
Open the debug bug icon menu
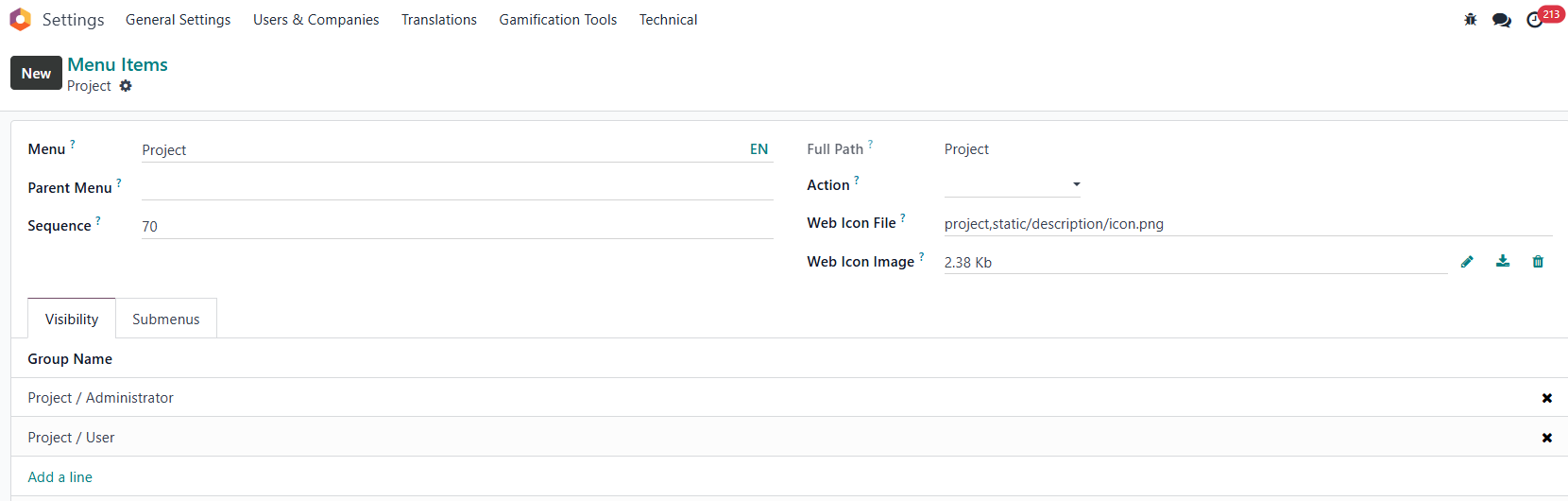(1471, 20)
